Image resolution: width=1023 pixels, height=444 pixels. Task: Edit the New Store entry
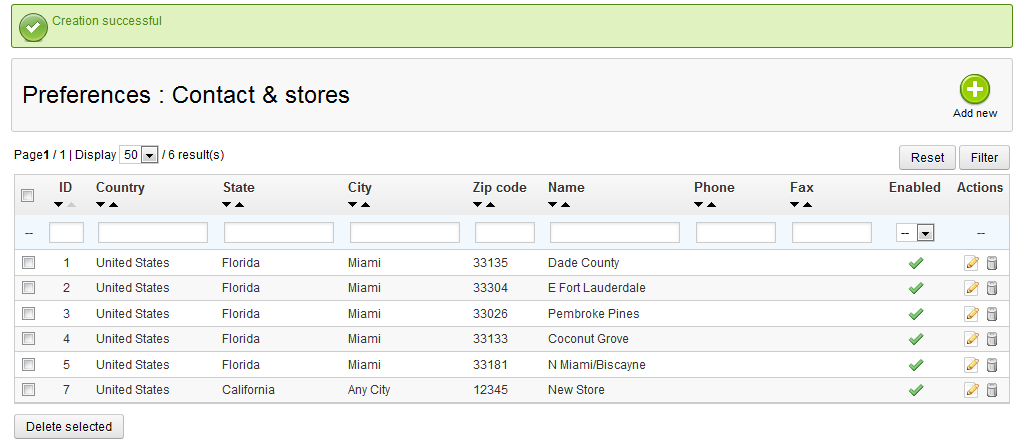(x=971, y=390)
